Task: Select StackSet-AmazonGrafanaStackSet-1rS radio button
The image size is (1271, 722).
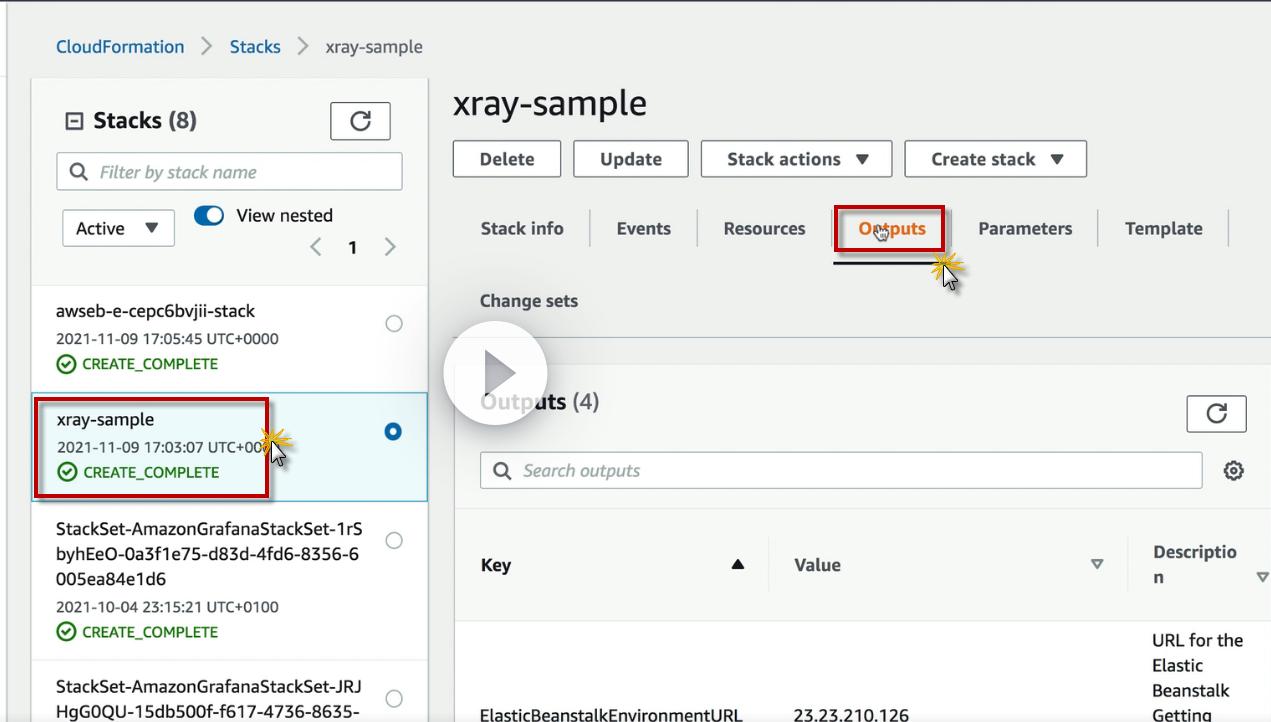Action: 394,540
